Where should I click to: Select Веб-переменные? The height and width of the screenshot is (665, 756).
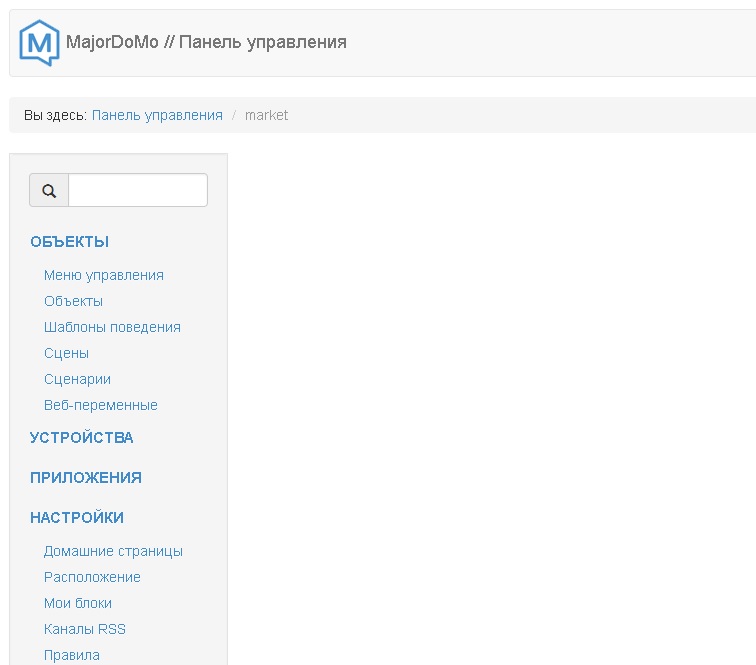coord(101,405)
